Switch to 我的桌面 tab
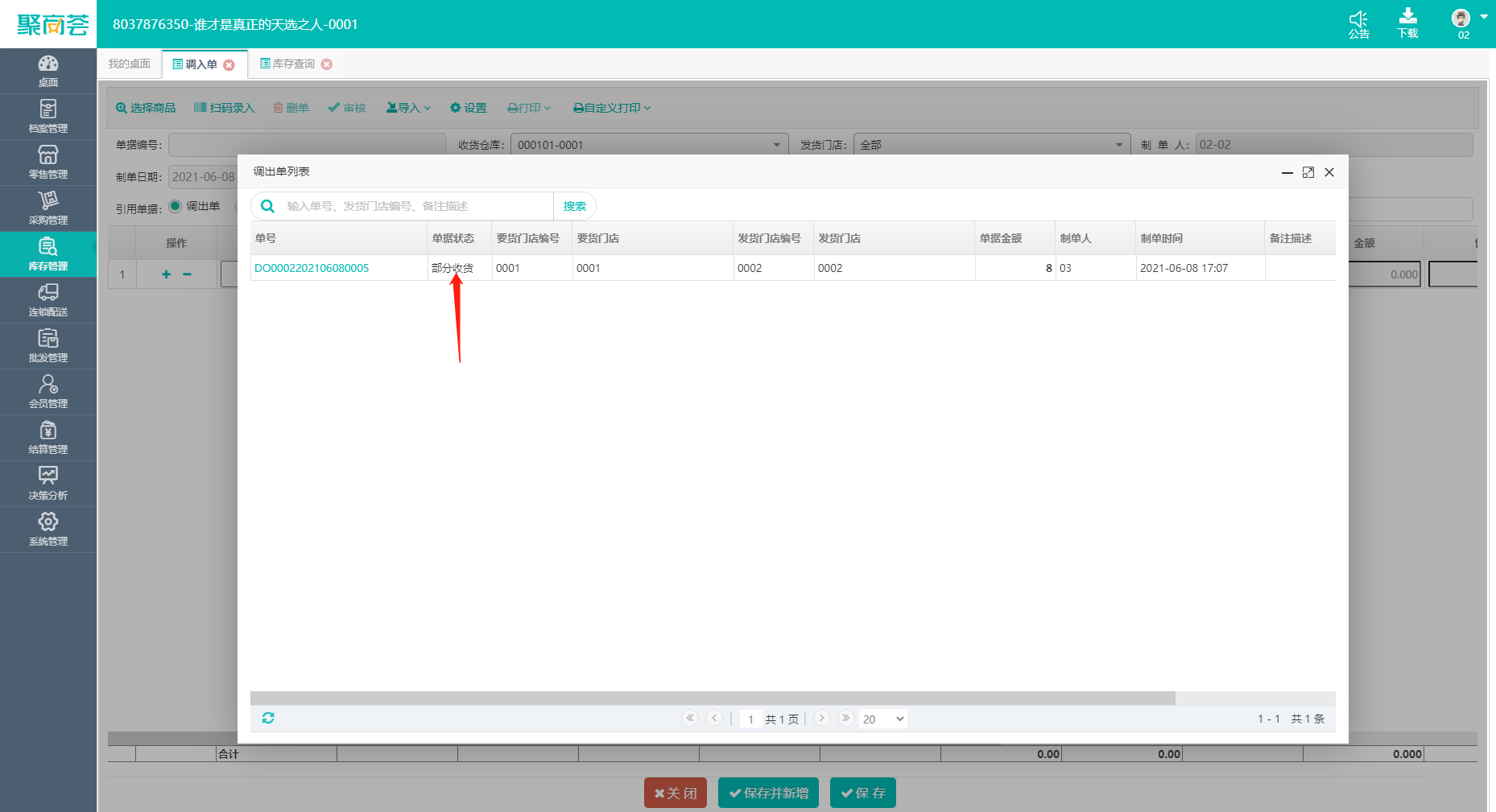Image resolution: width=1496 pixels, height=812 pixels. click(x=130, y=64)
